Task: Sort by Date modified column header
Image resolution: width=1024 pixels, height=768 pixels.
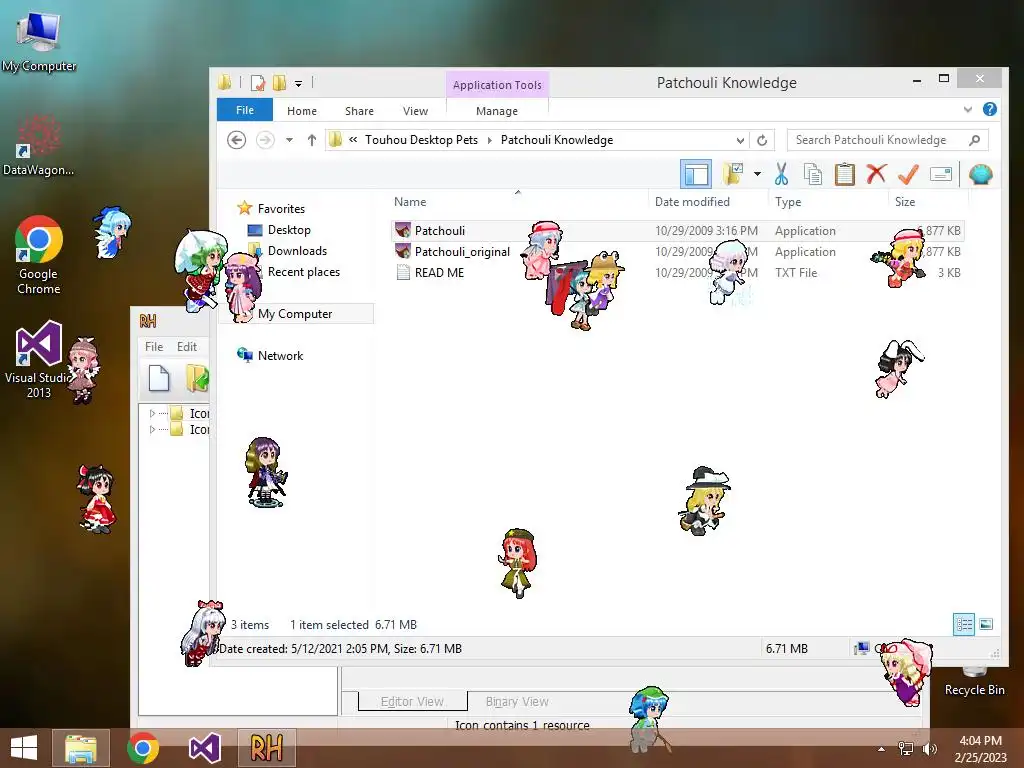Action: [692, 202]
